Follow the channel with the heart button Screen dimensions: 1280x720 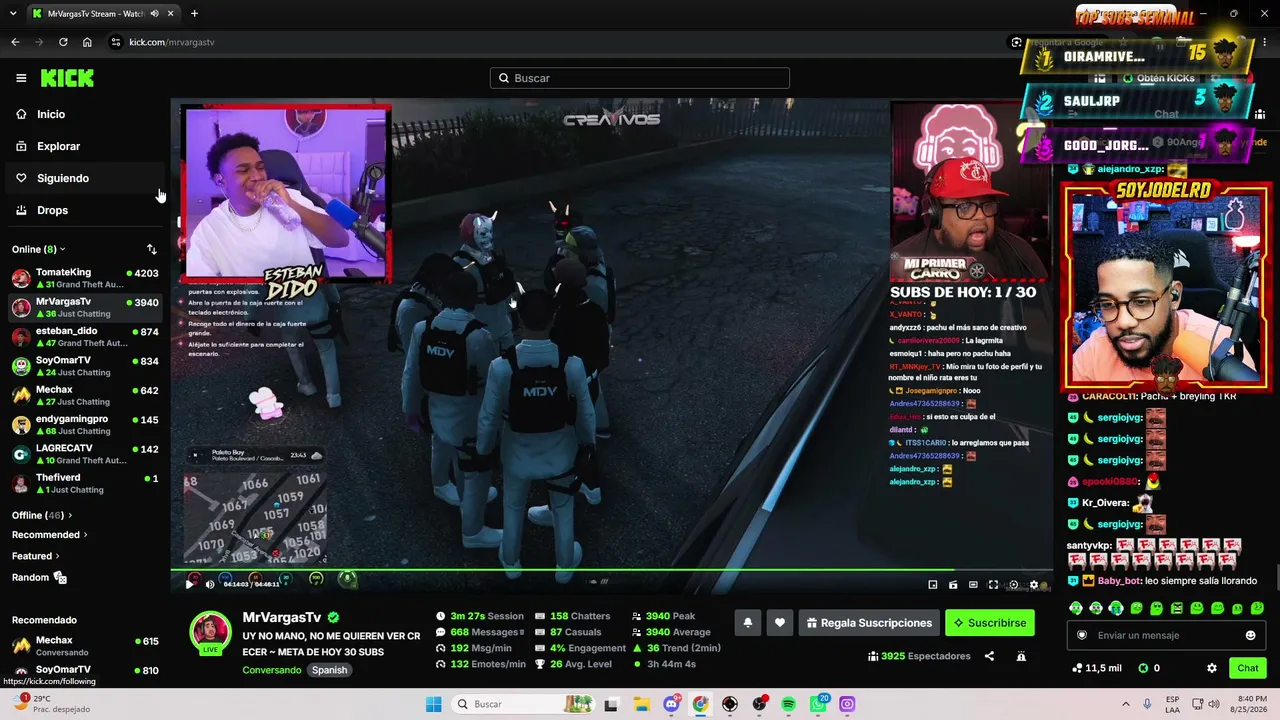coord(780,623)
